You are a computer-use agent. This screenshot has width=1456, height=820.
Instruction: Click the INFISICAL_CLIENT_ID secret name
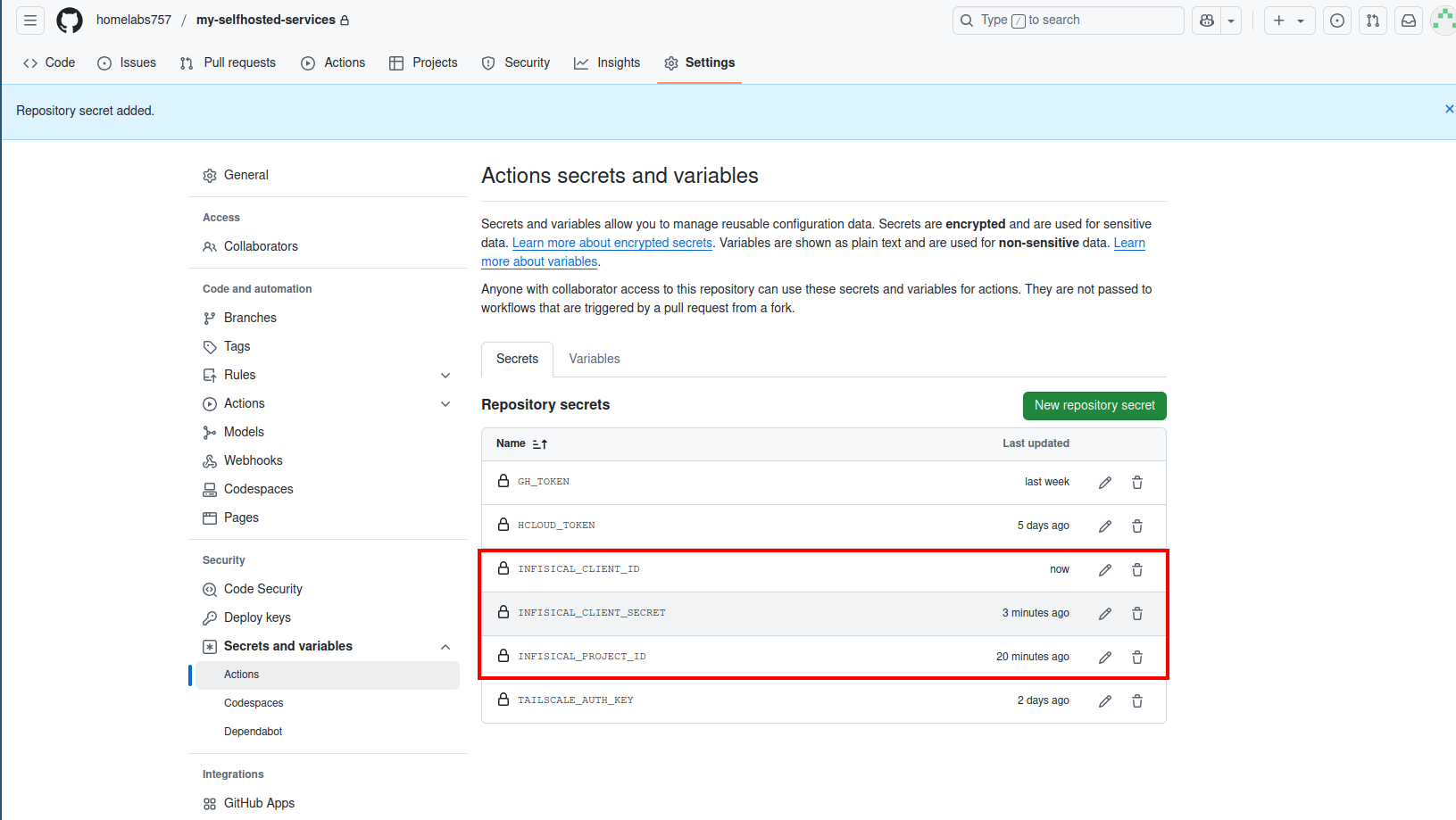[578, 569]
